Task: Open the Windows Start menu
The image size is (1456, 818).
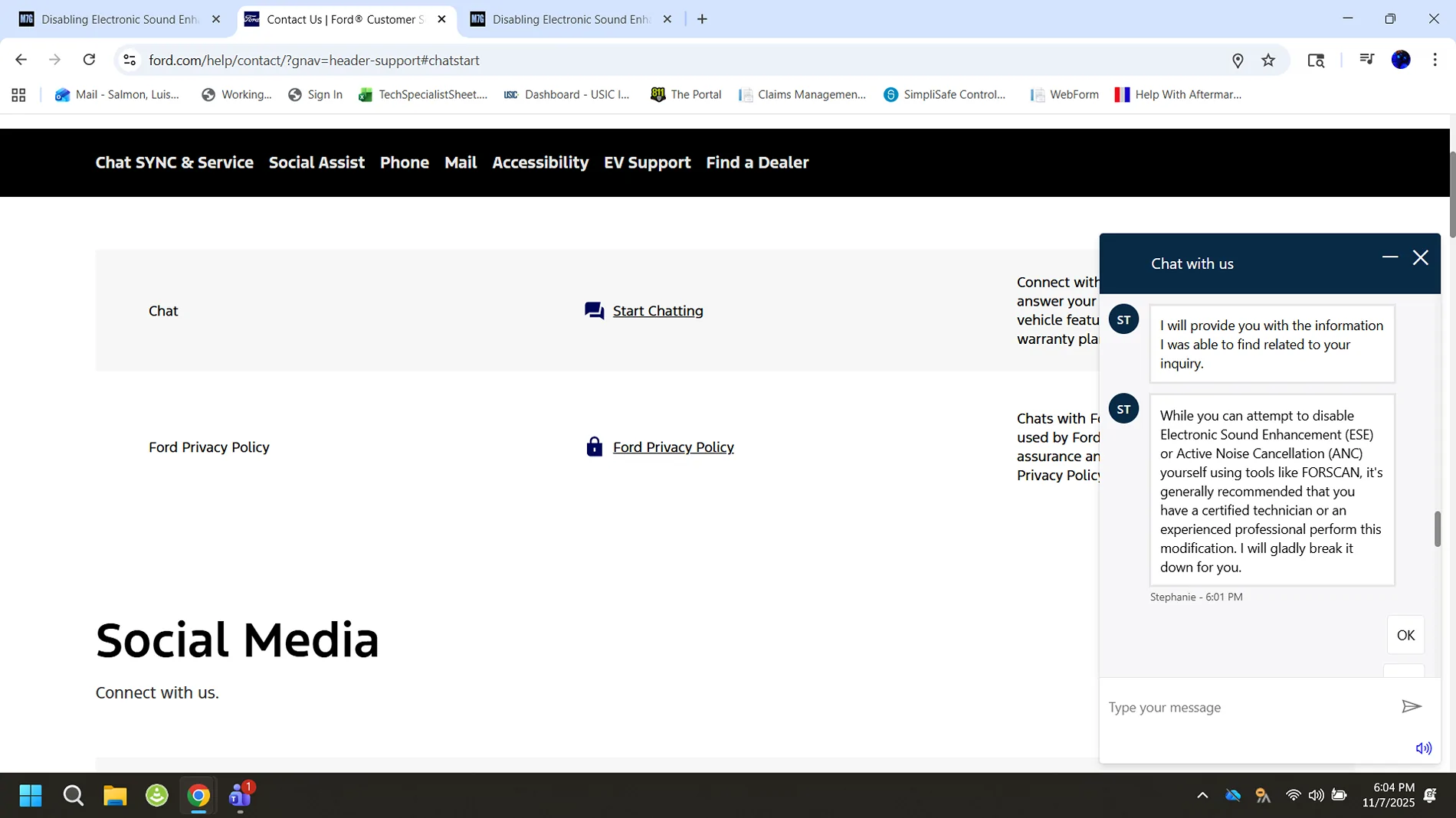Action: tap(31, 796)
